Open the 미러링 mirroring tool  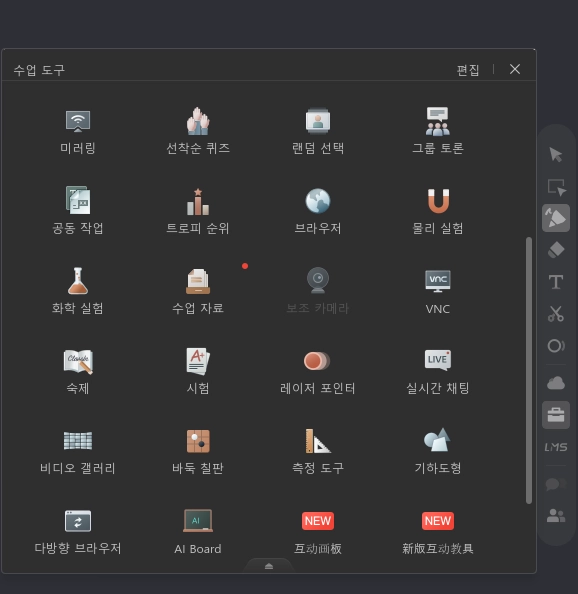pos(78,131)
